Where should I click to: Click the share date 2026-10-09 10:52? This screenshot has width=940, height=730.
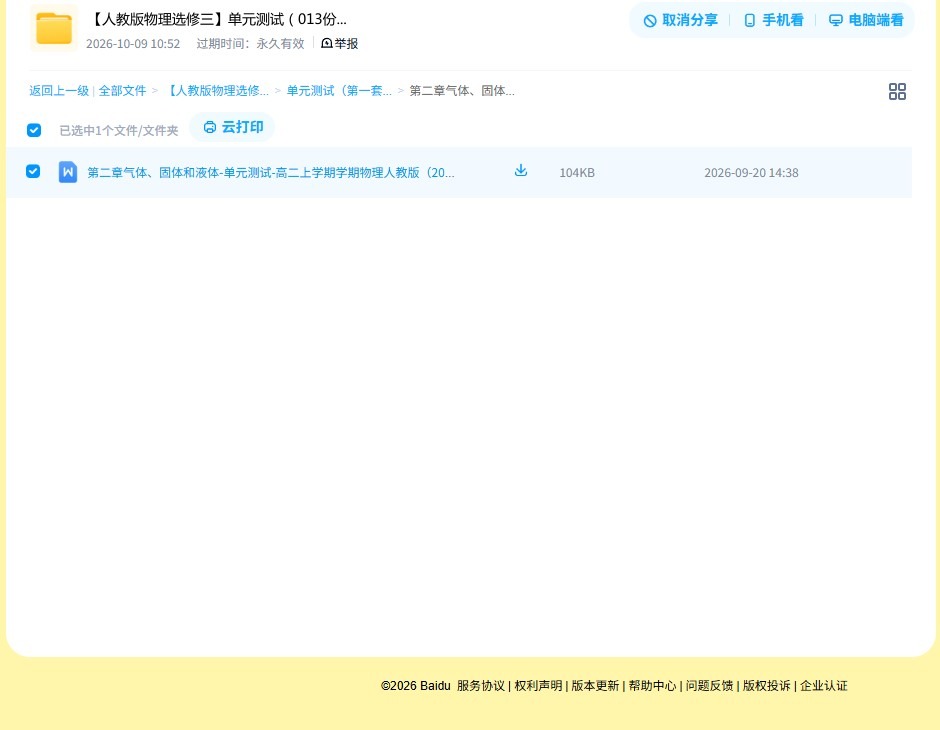(x=133, y=44)
